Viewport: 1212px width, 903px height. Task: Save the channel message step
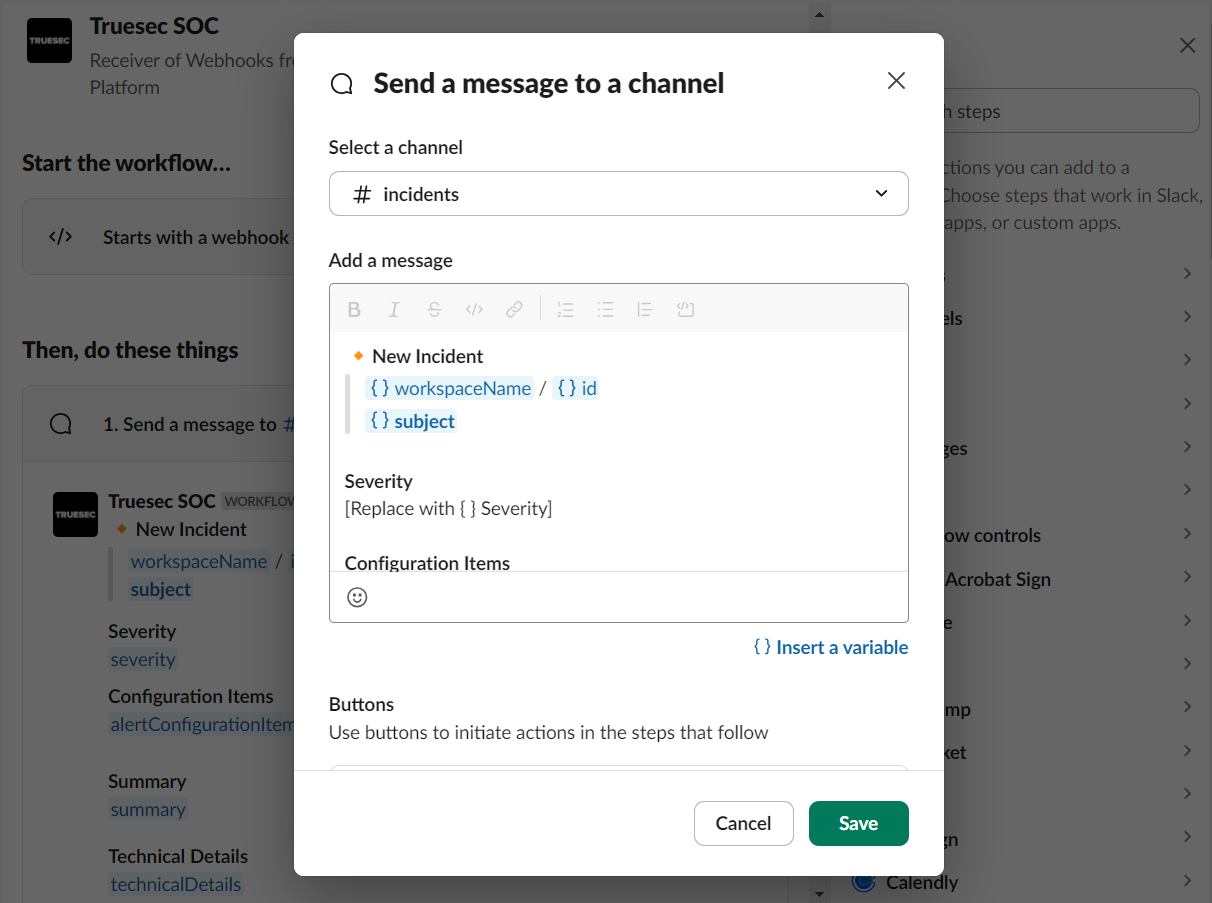858,823
